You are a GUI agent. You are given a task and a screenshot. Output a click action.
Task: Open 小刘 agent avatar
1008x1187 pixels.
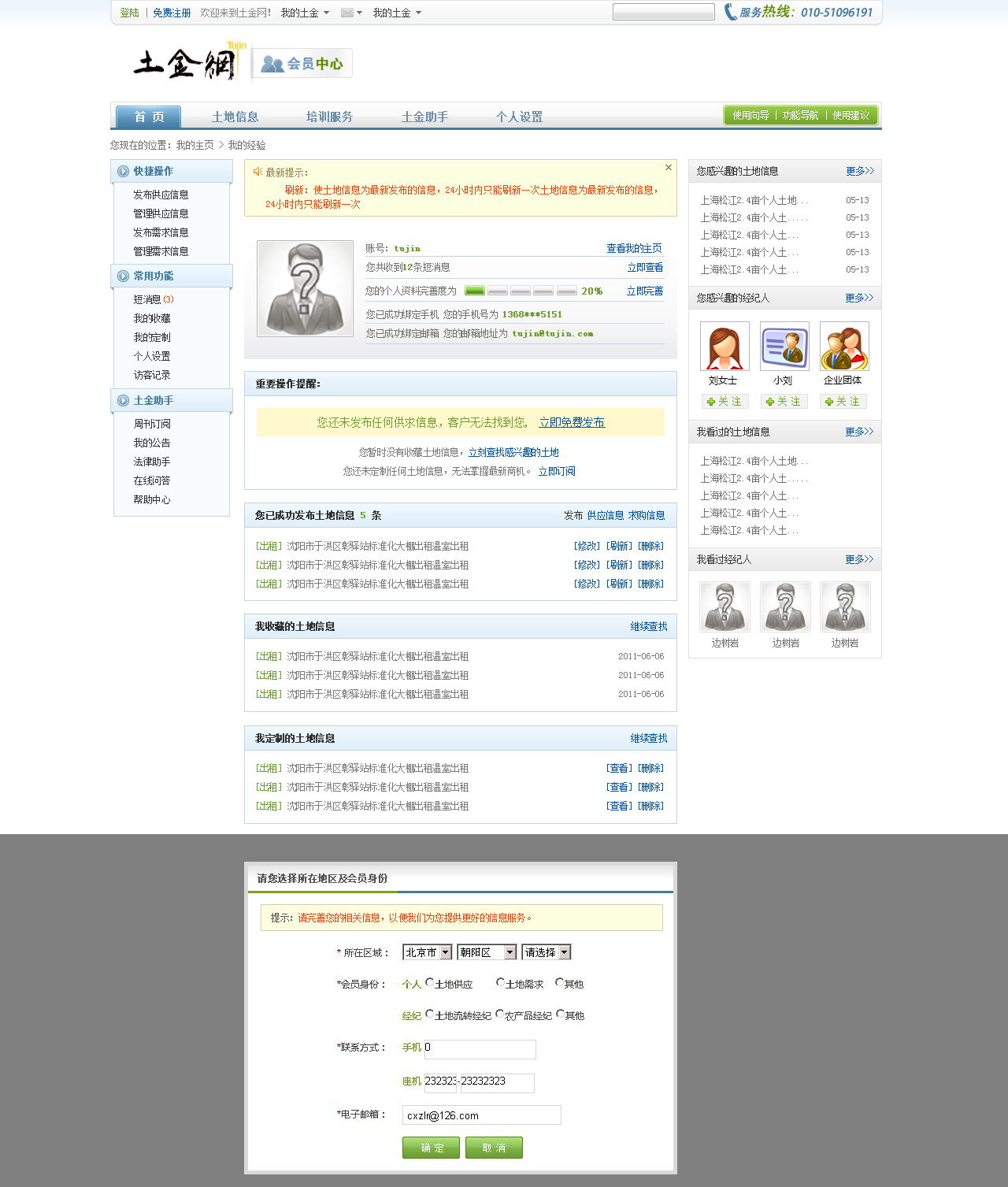pyautogui.click(x=784, y=346)
